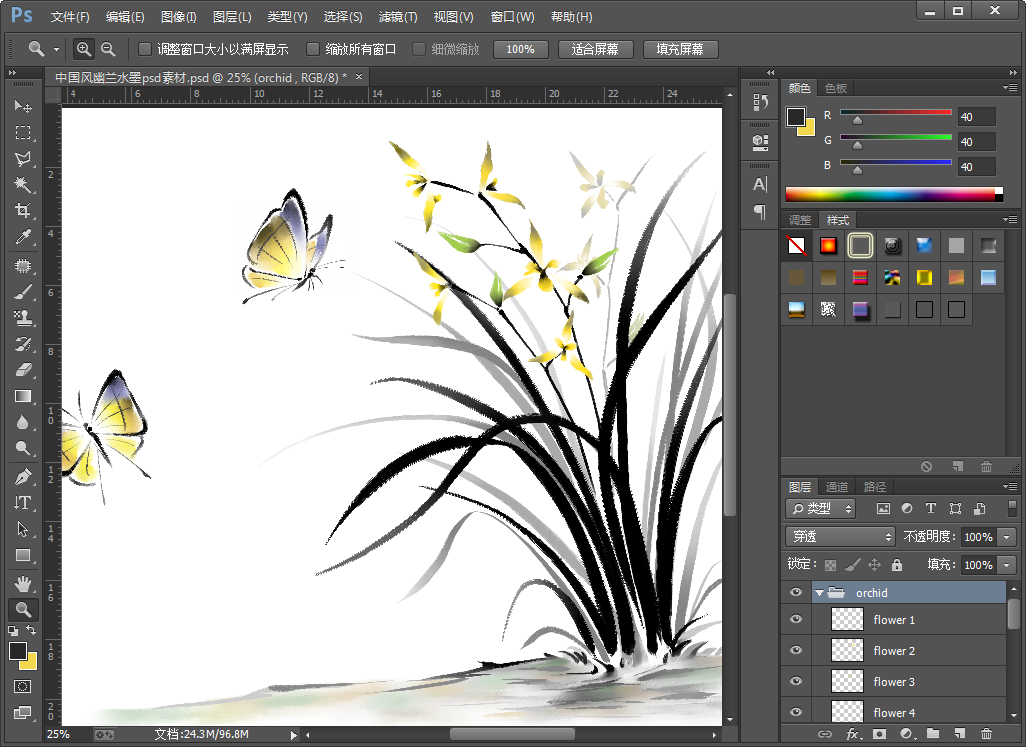Click the 填充屏幕 fill screen button
This screenshot has width=1026, height=747.
pyautogui.click(x=680, y=49)
